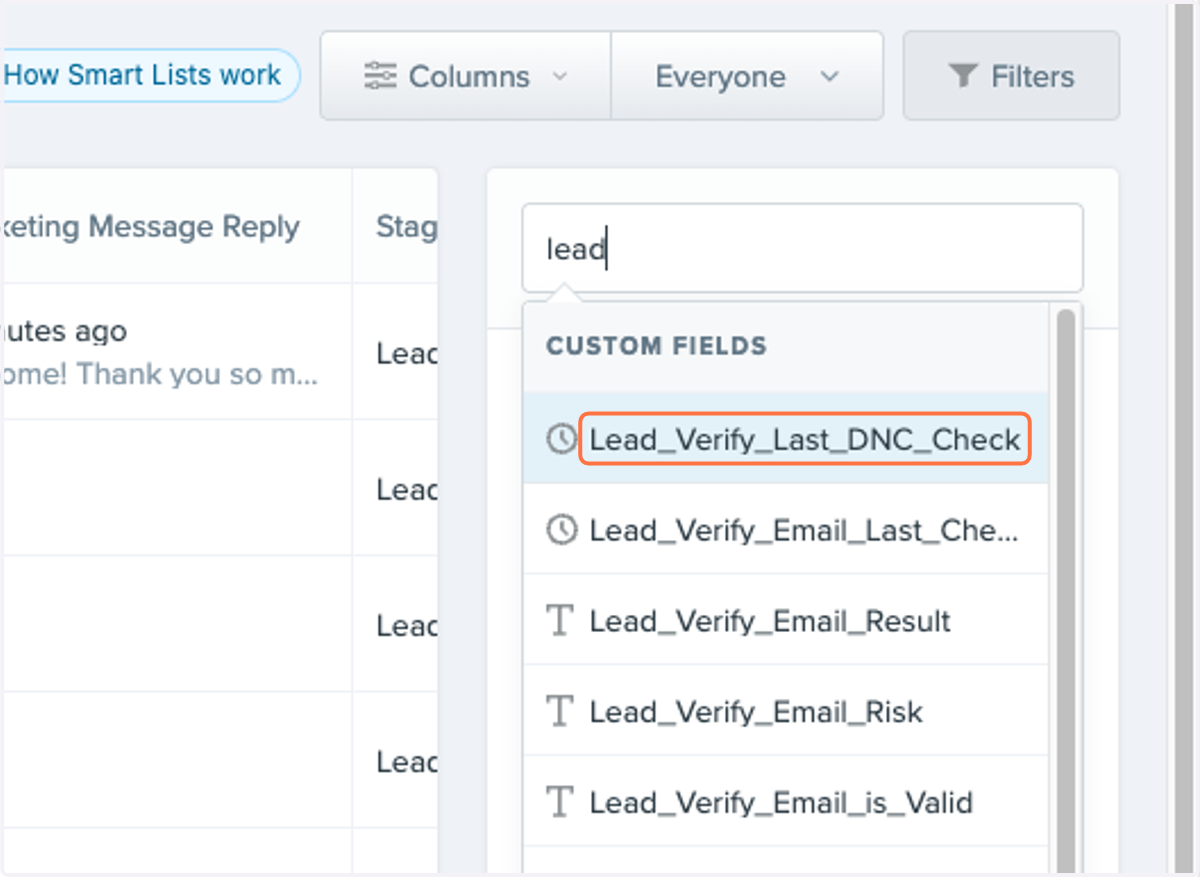Screen dimensions: 1200x877
Task: Open the "Thank you so m..." message reply
Action: pyautogui.click(x=160, y=373)
